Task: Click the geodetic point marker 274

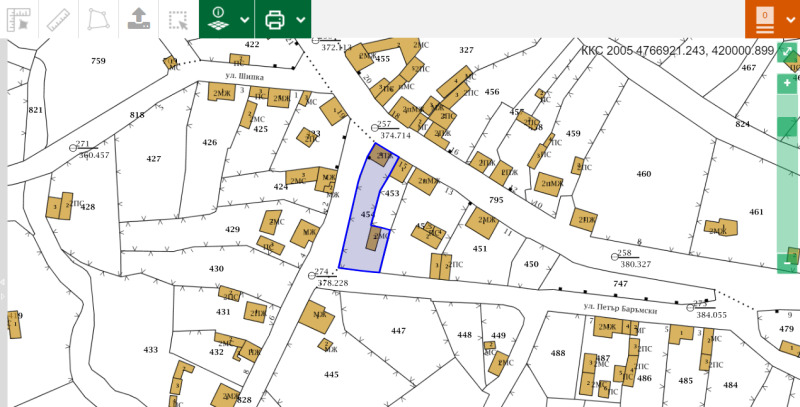Action: [x=311, y=274]
